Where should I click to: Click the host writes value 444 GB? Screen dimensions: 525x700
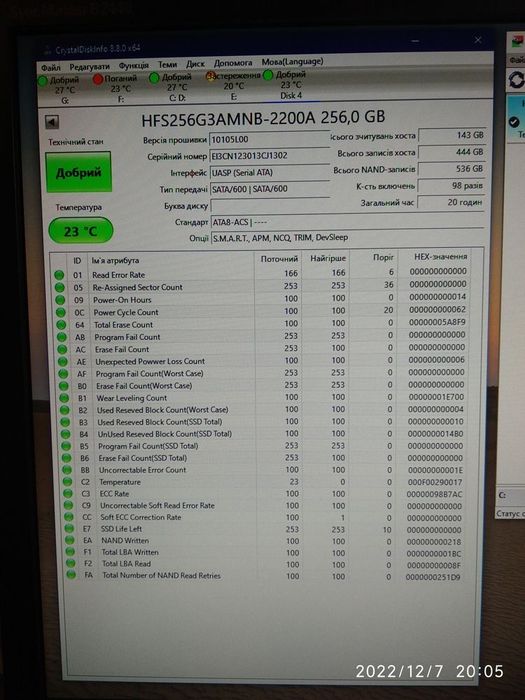(451, 152)
